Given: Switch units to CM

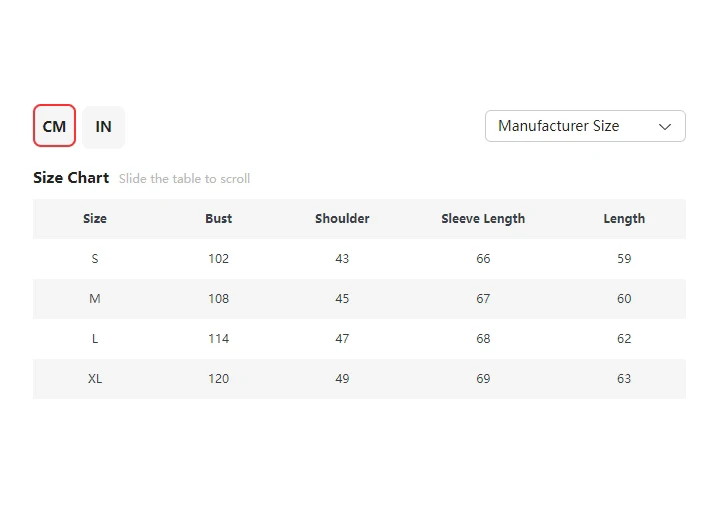Looking at the screenshot, I should pyautogui.click(x=54, y=126).
